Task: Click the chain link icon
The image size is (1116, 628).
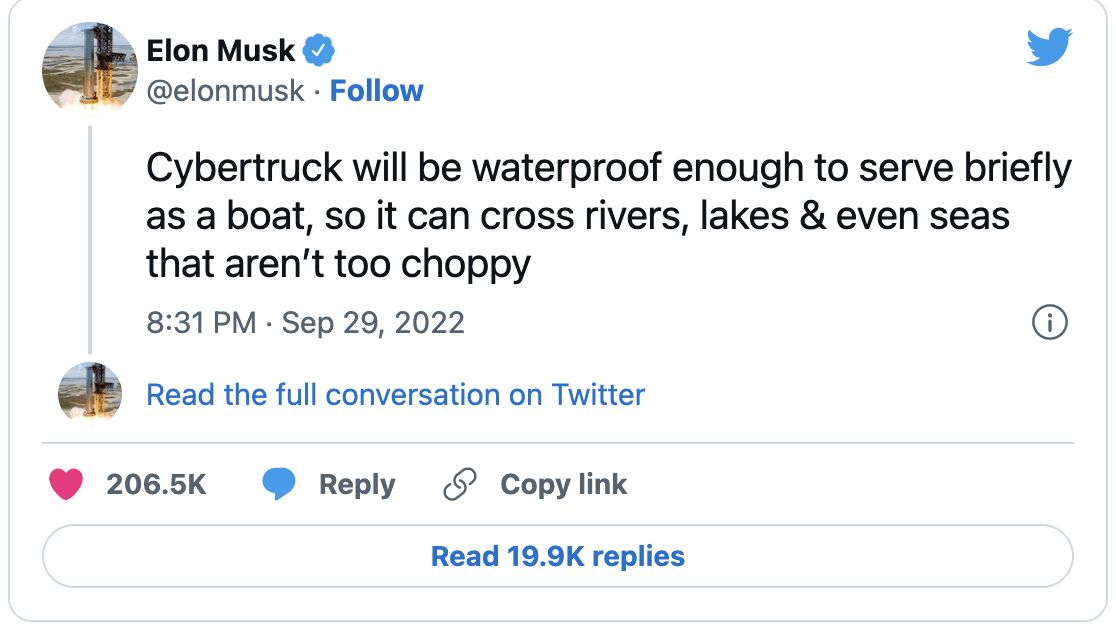Action: (458, 485)
